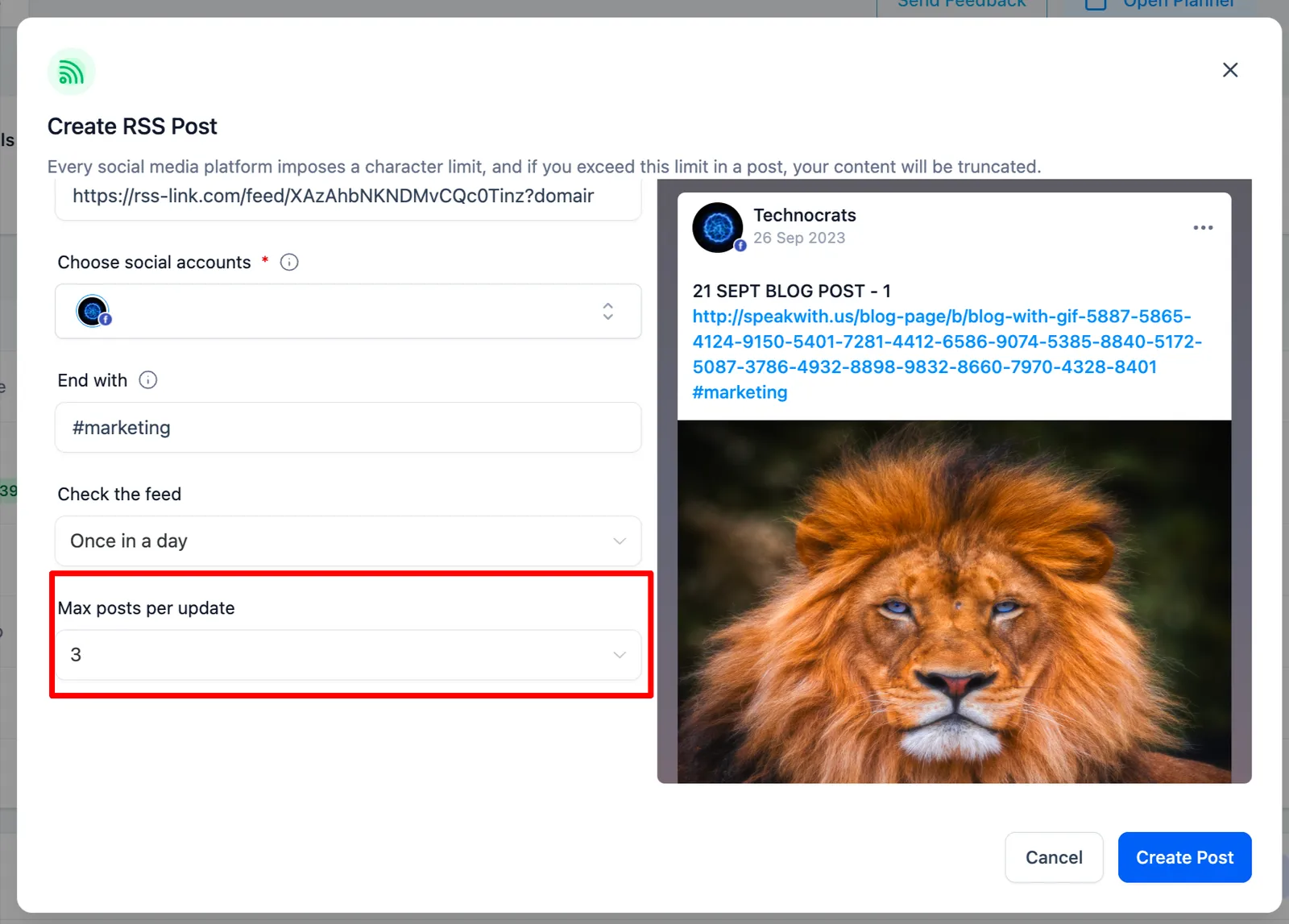Screen dimensions: 1289x924
Task: Click the green RSS feed icon
Action: tap(71, 72)
